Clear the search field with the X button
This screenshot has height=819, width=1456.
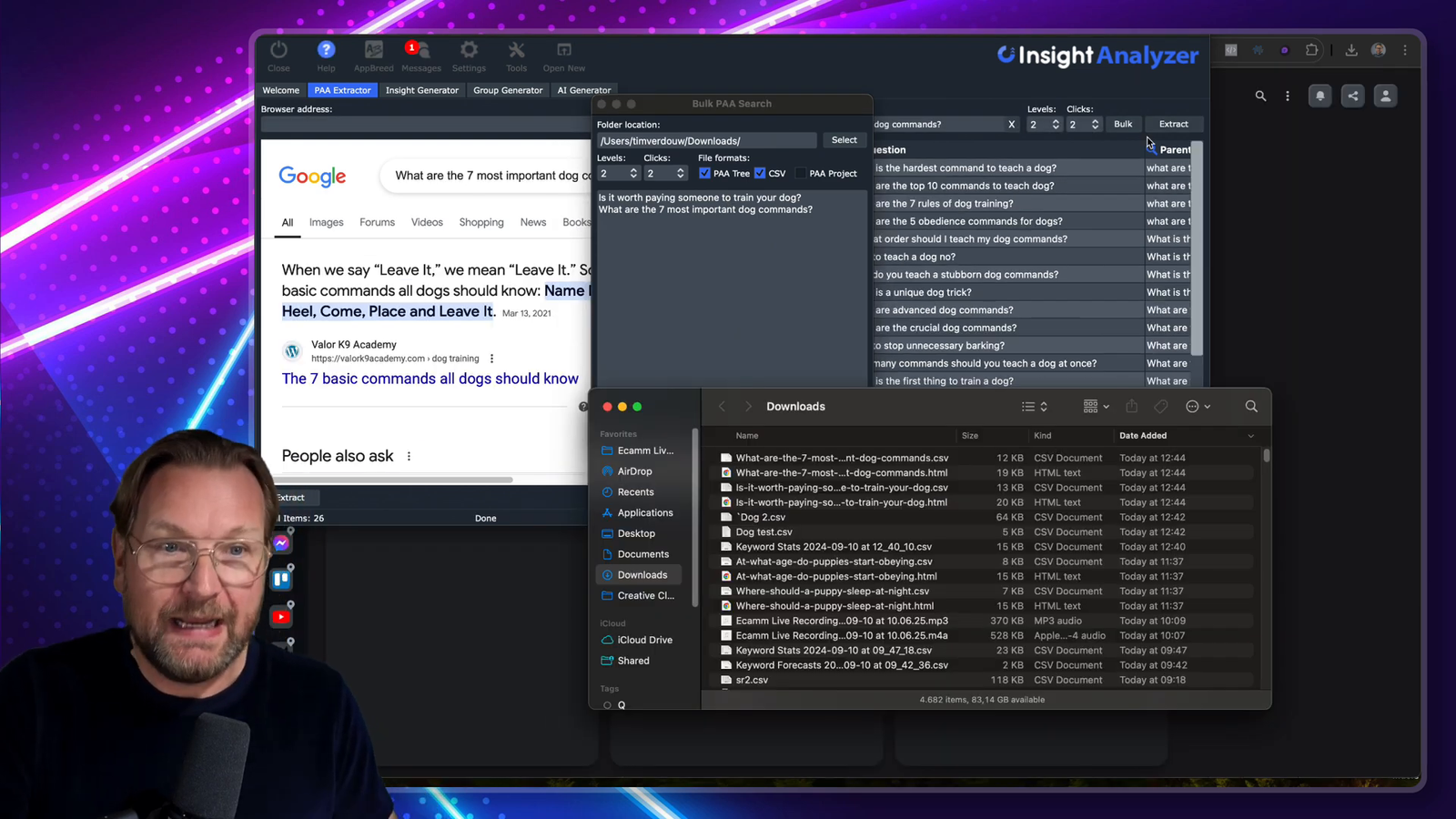(1011, 125)
